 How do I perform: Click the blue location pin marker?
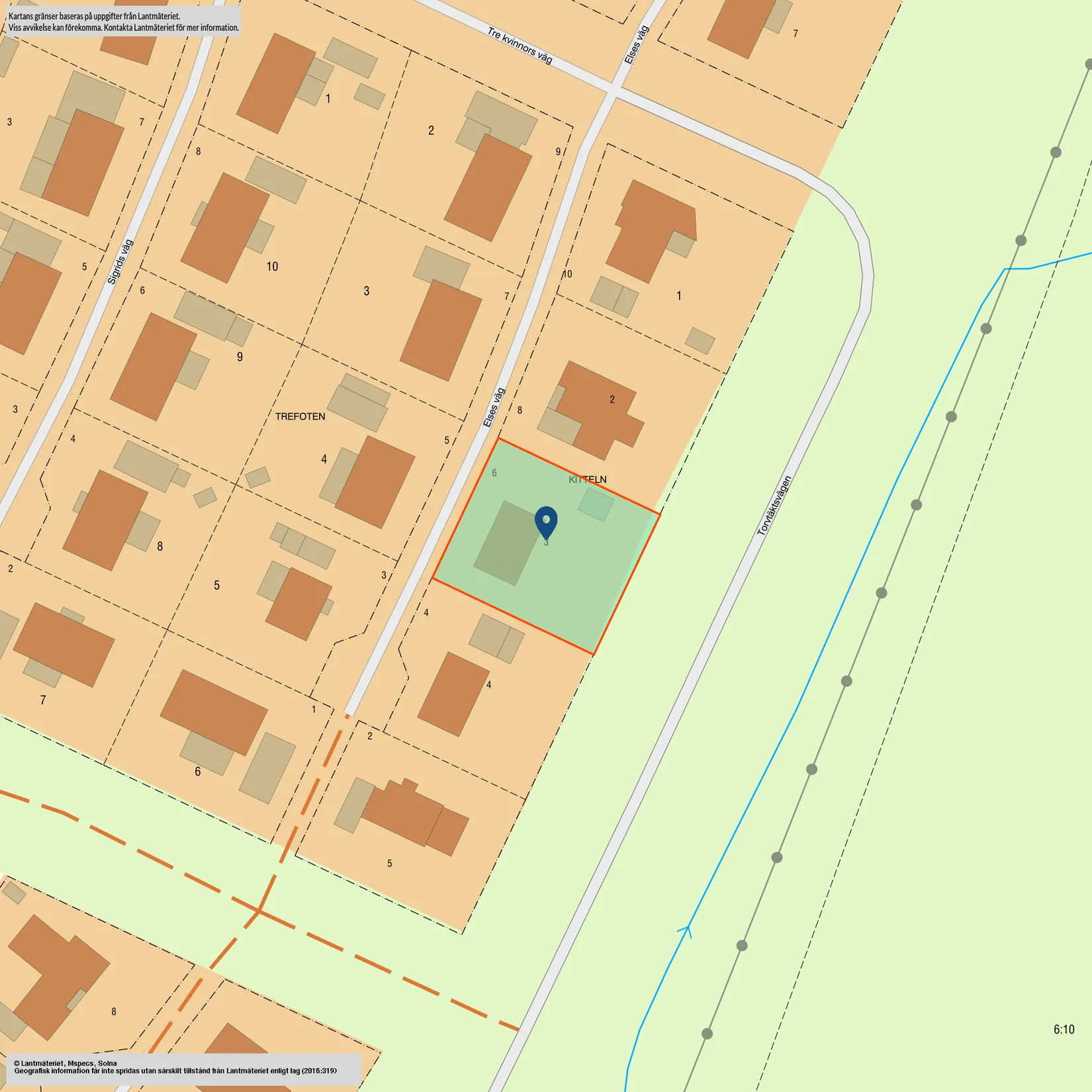(x=546, y=523)
